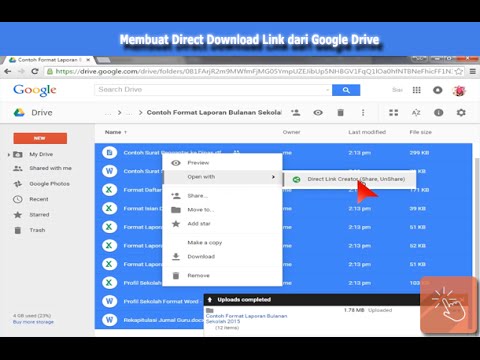Choose Remove in the context menu
This screenshot has width=480, height=360.
(x=222, y=276)
